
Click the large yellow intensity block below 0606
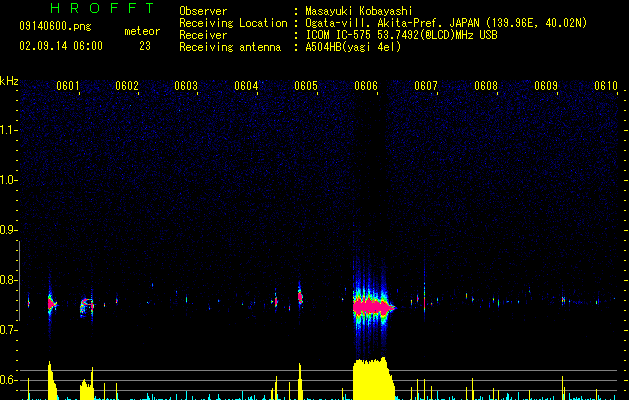pos(373,379)
